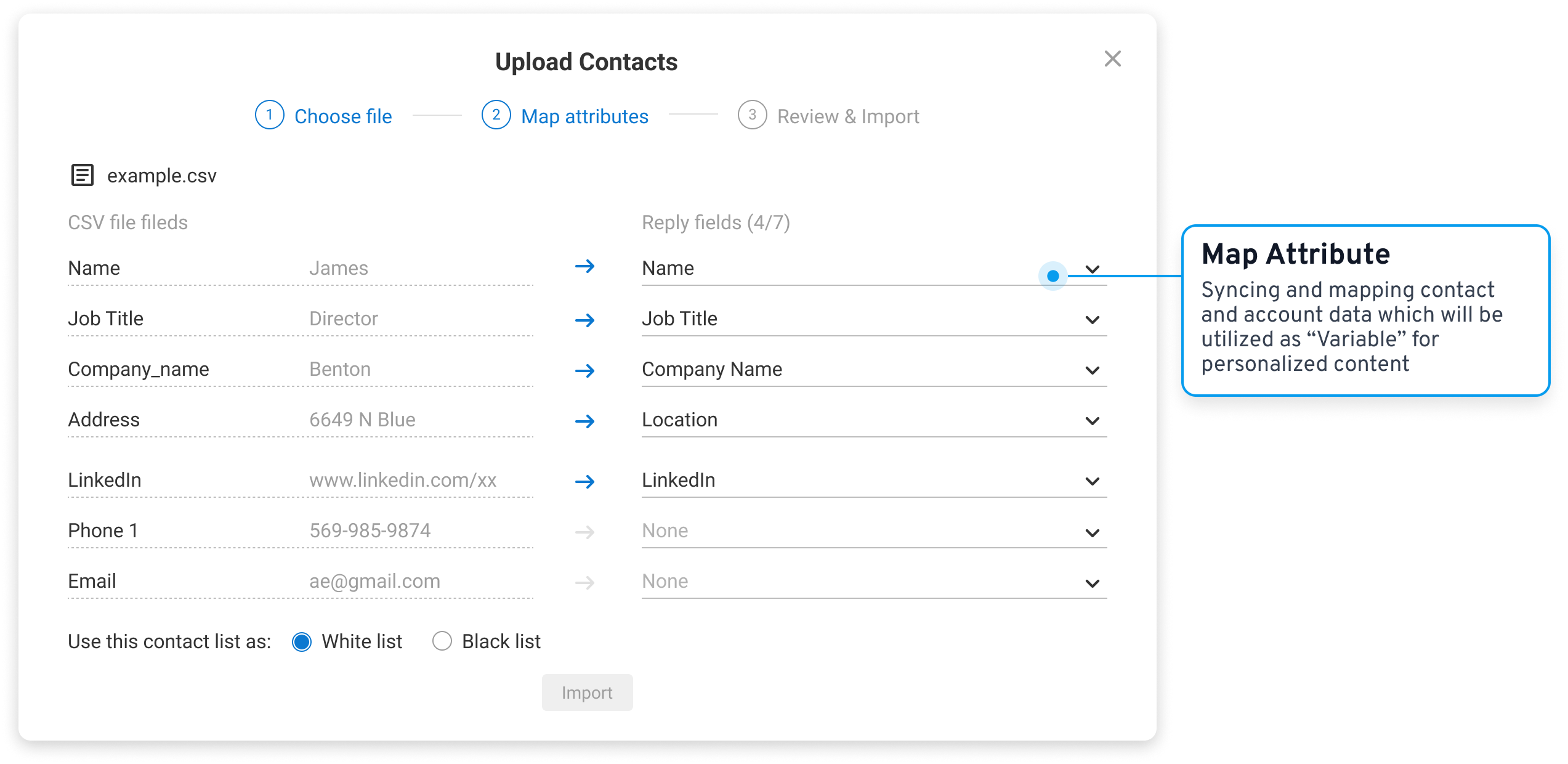Image resolution: width=1568 pixels, height=764 pixels.
Task: Click the arrow next to Company_name field
Action: pyautogui.click(x=584, y=370)
